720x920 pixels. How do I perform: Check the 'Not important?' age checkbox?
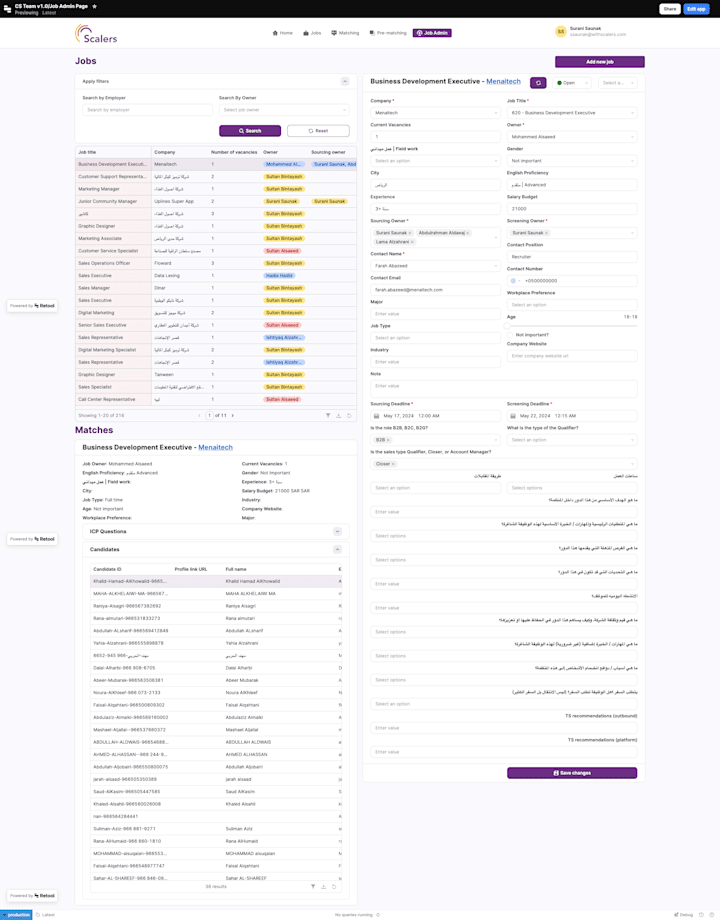click(x=510, y=335)
